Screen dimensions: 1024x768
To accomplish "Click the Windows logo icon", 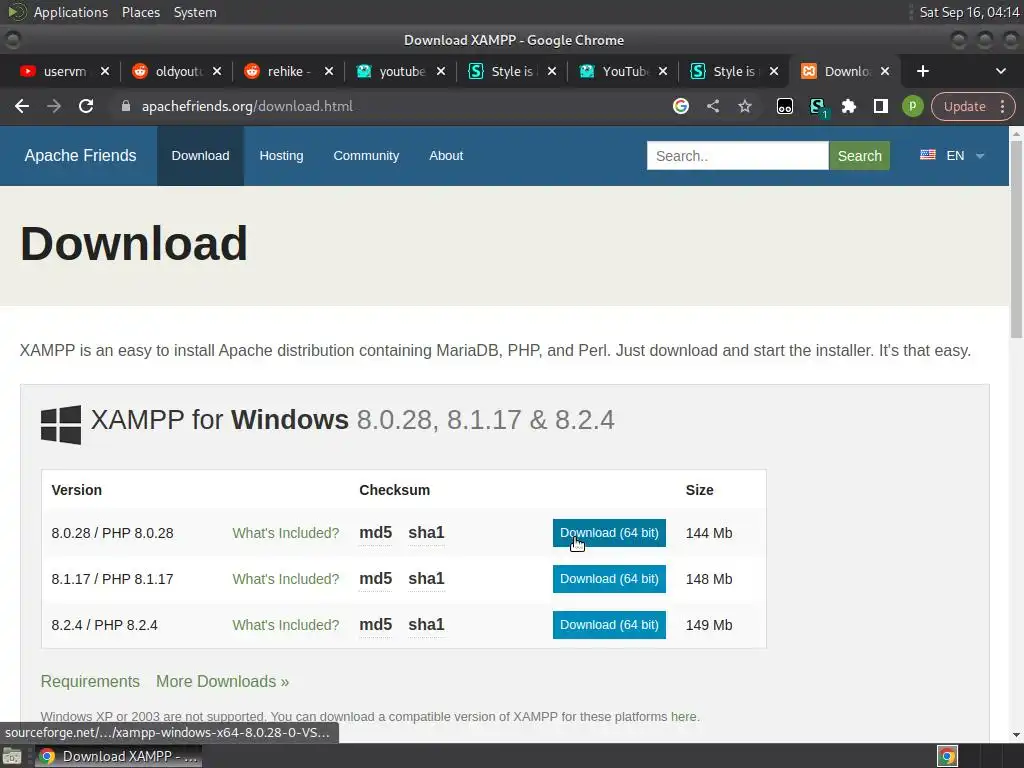I will pos(61,424).
